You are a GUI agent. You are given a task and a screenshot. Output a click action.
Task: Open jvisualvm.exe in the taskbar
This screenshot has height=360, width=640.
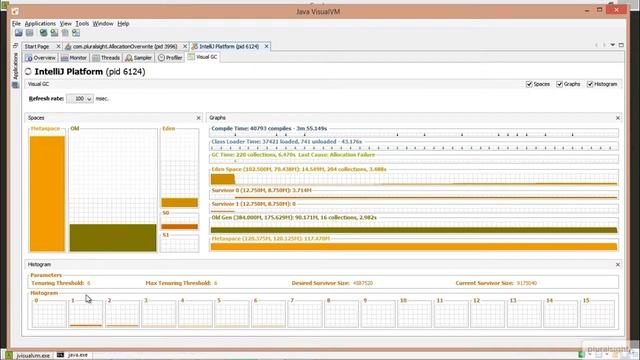coord(28,356)
